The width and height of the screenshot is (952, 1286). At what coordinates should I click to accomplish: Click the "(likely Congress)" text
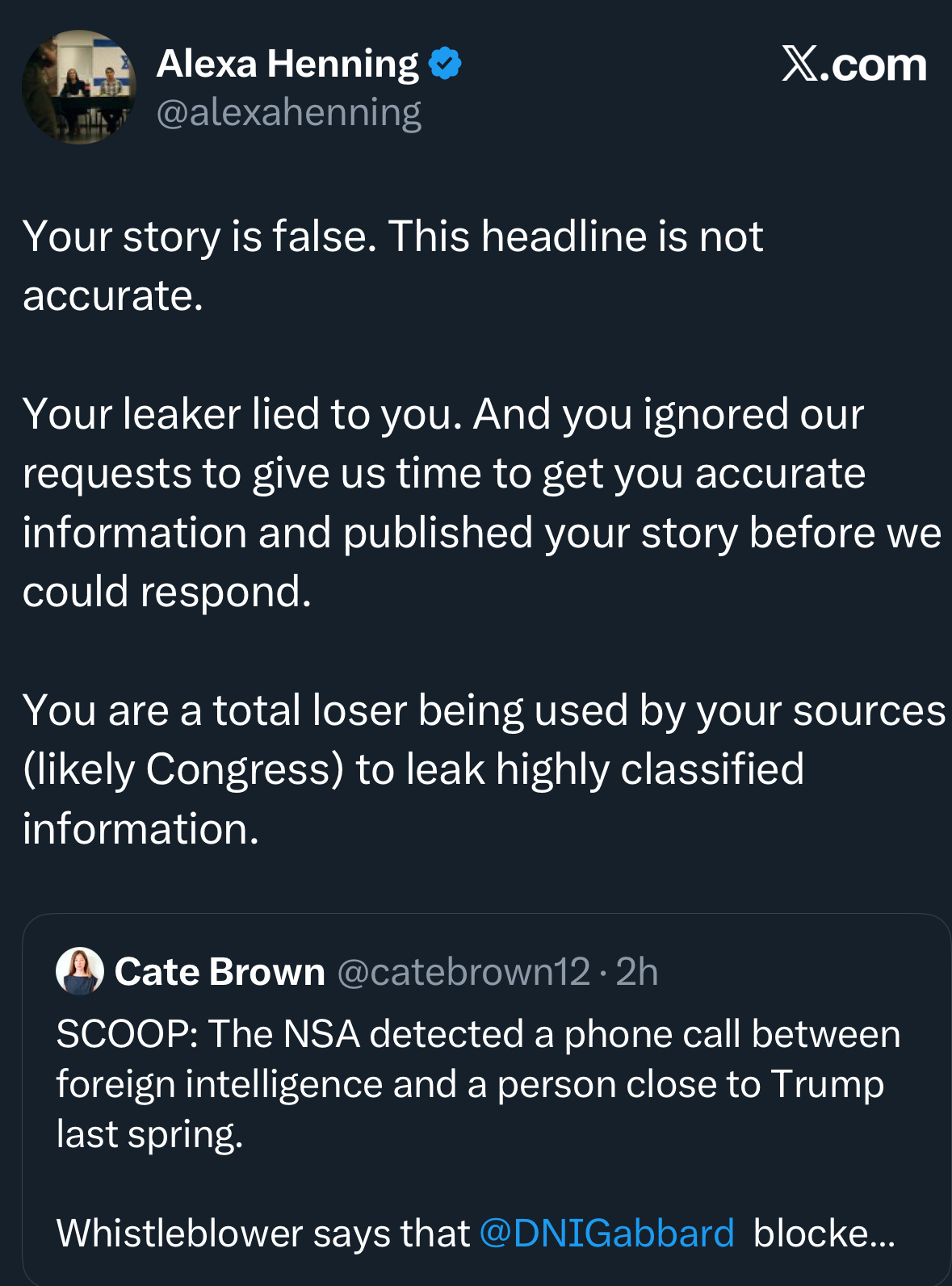[183, 769]
